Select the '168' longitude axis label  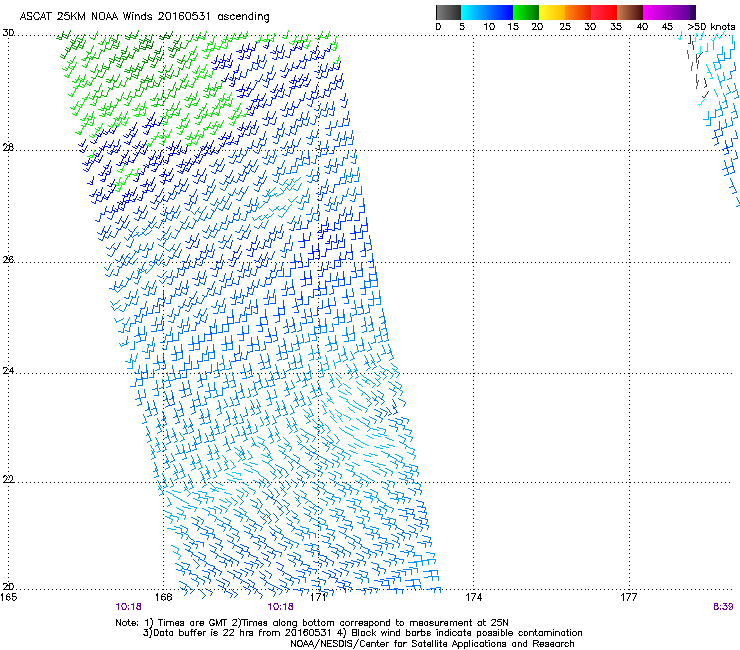click(163, 597)
